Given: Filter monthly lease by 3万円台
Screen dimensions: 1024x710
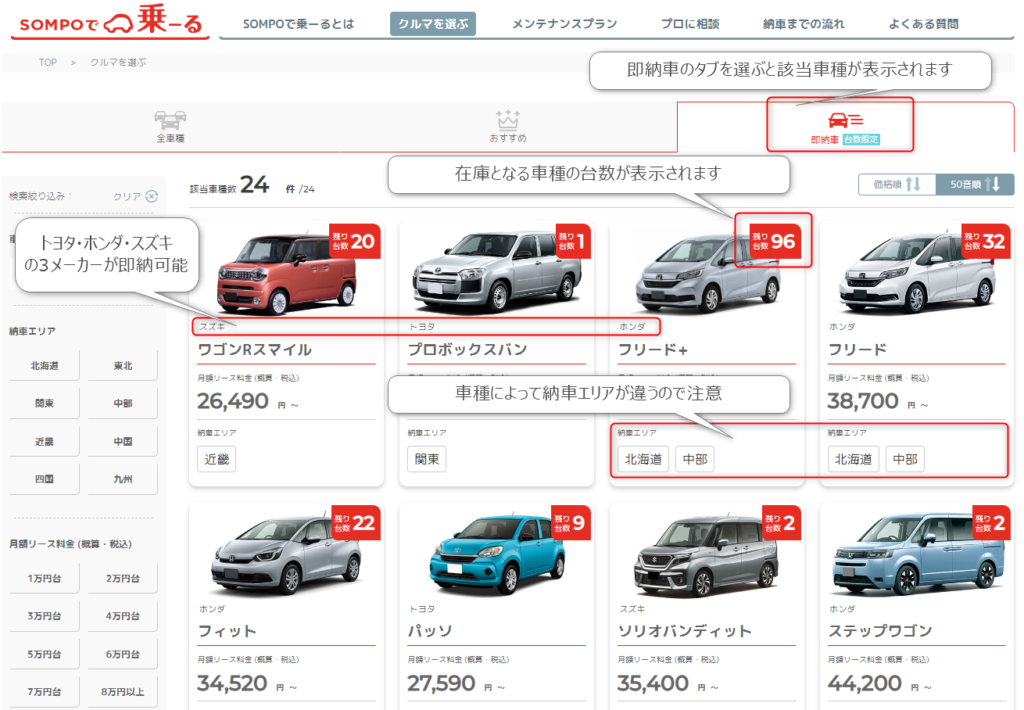Looking at the screenshot, I should click(44, 616).
